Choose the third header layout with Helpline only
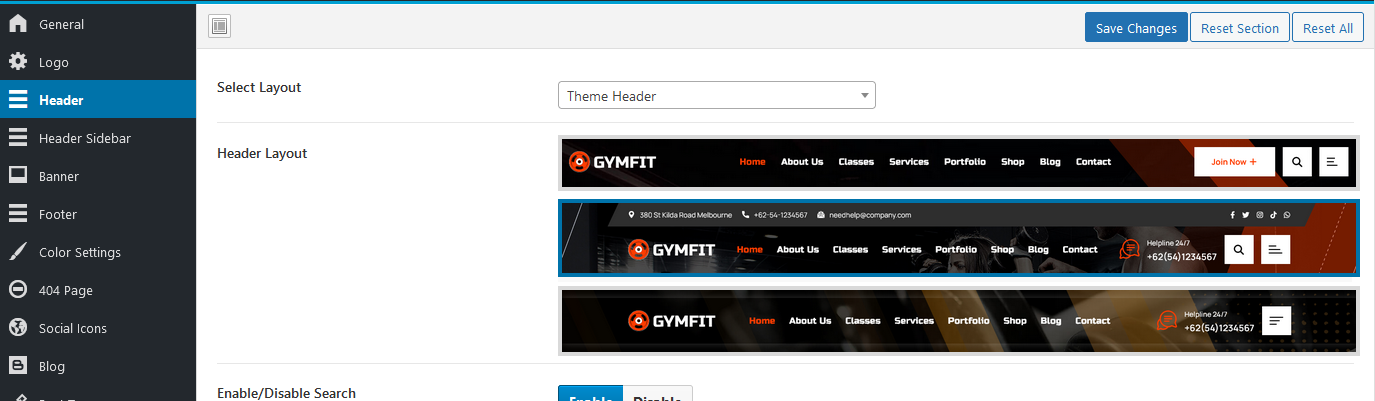 pyautogui.click(x=959, y=320)
